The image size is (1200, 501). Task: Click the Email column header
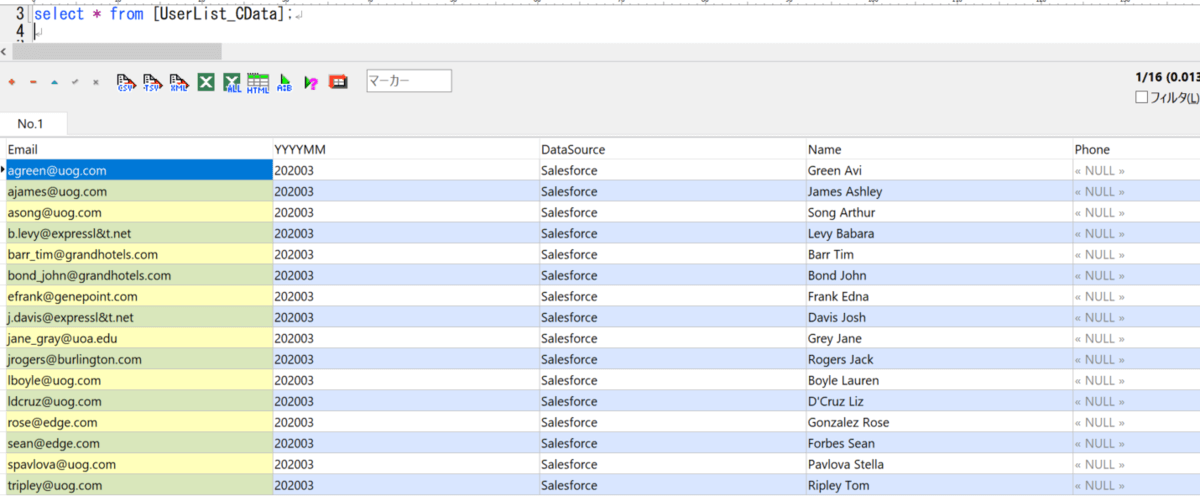[23, 149]
